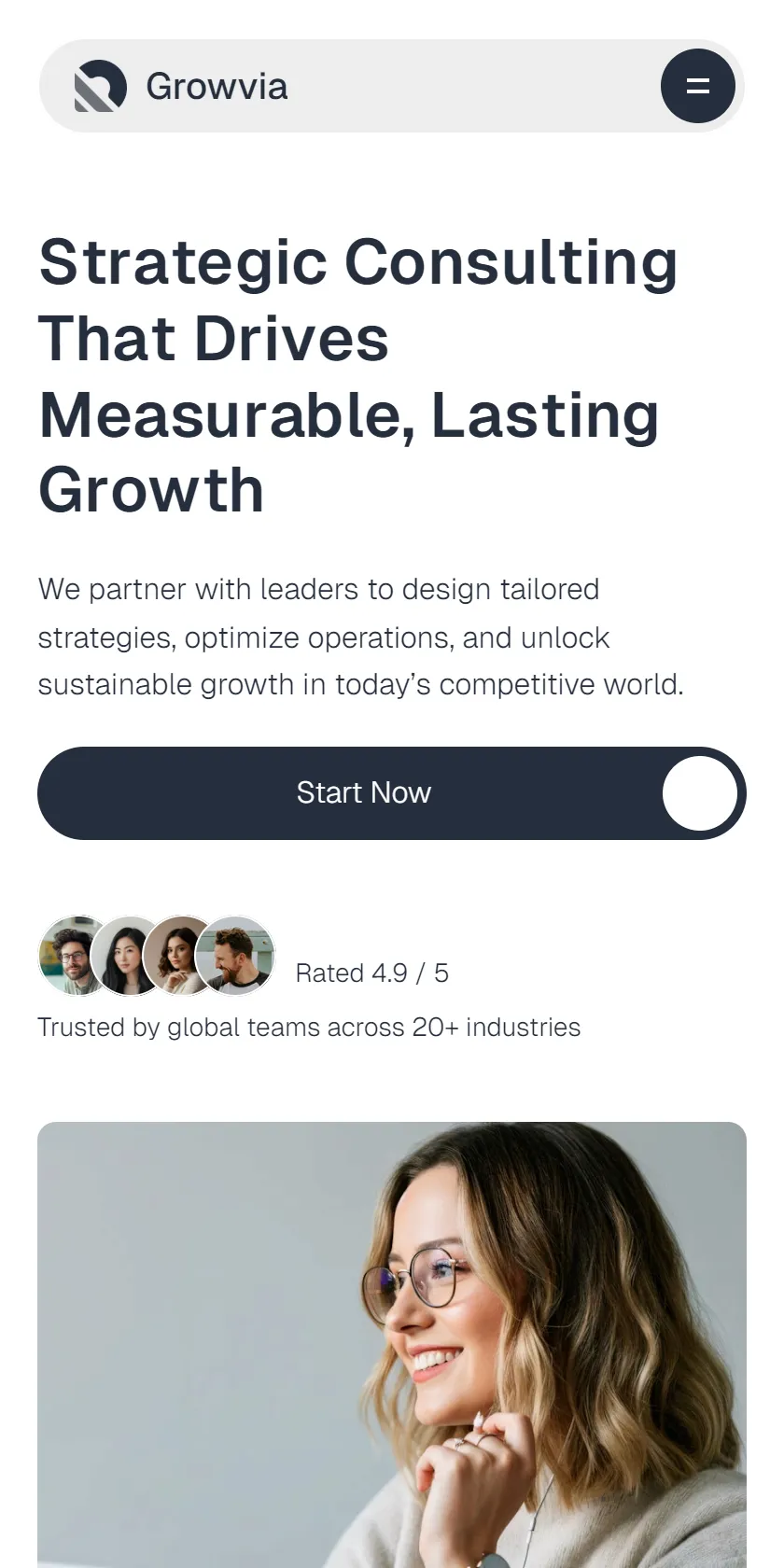Click the word Growth in the headline
784x1568 pixels.
point(151,490)
